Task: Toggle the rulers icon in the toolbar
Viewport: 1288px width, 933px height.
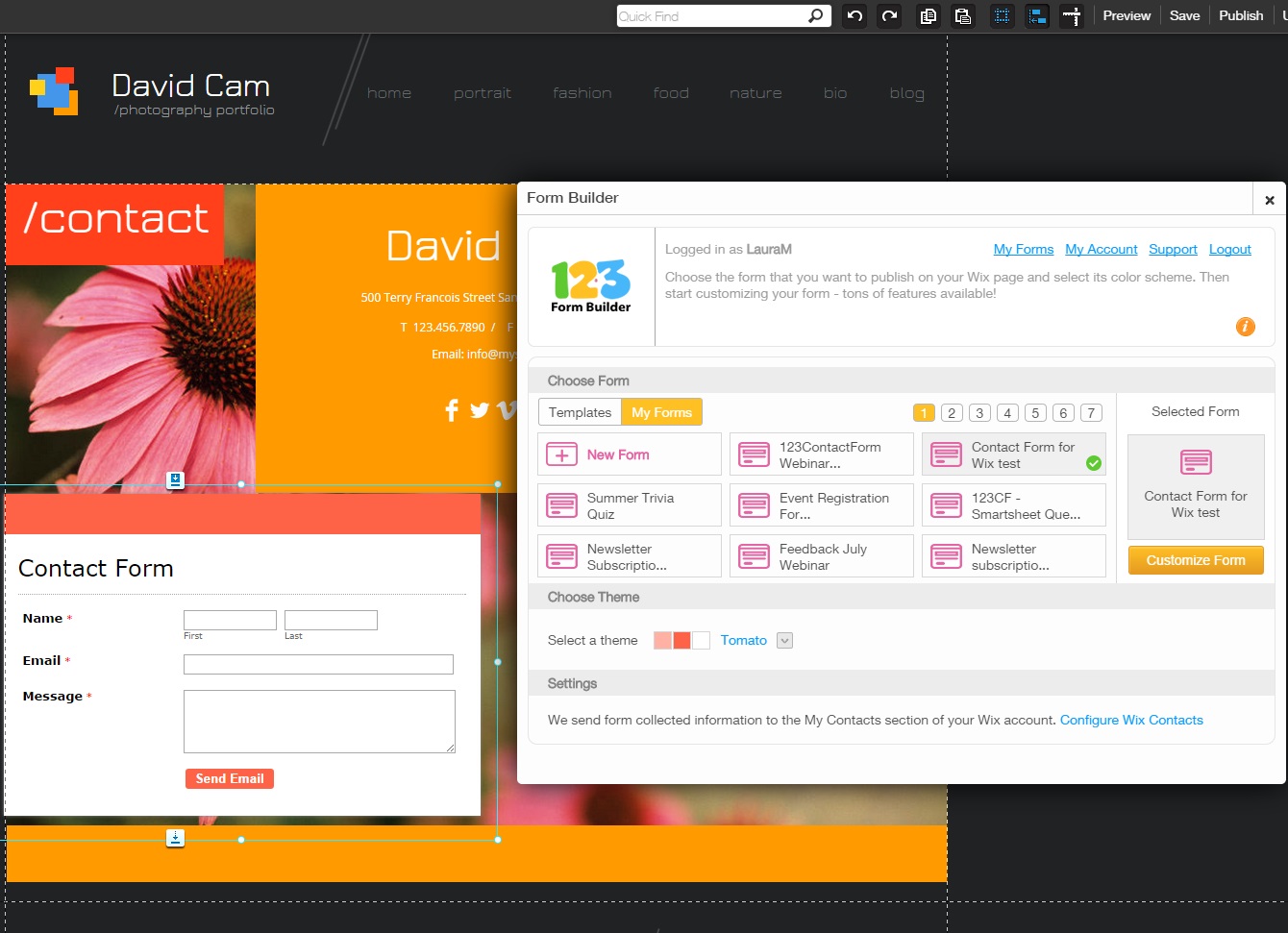Action: point(1072,15)
